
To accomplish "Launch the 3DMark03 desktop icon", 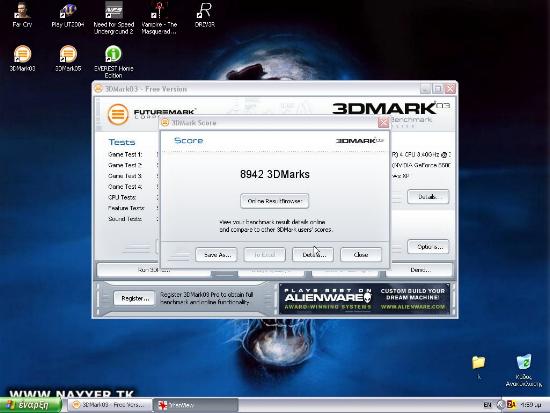I will [x=22, y=58].
